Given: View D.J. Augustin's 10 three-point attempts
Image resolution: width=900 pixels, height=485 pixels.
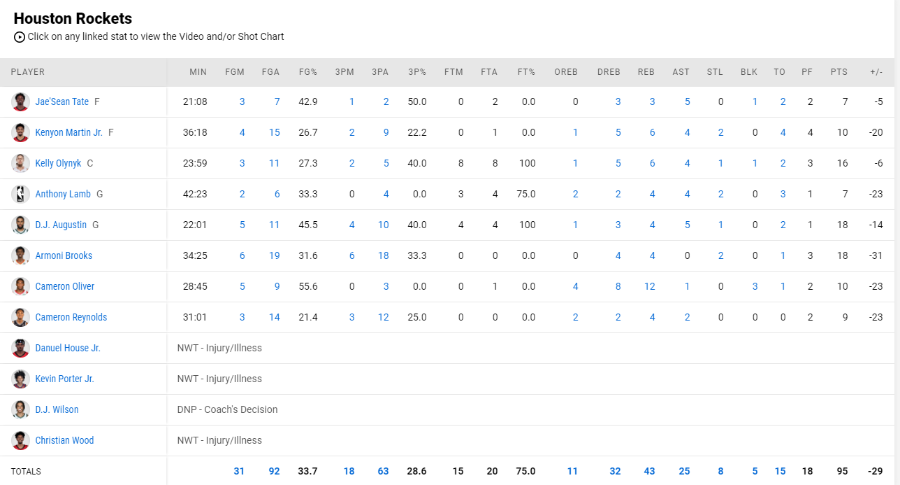Looking at the screenshot, I should point(383,224).
